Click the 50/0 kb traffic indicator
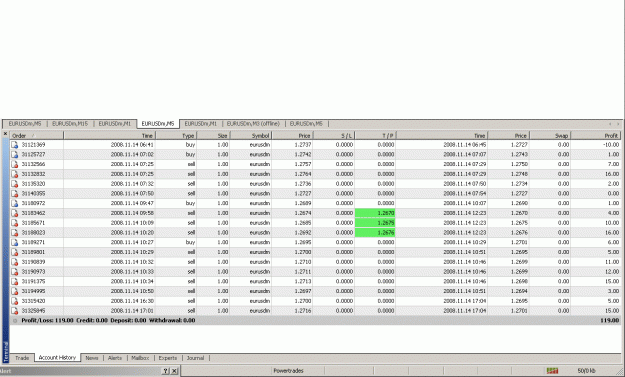Viewport: 625px width, 377px height. 586,371
